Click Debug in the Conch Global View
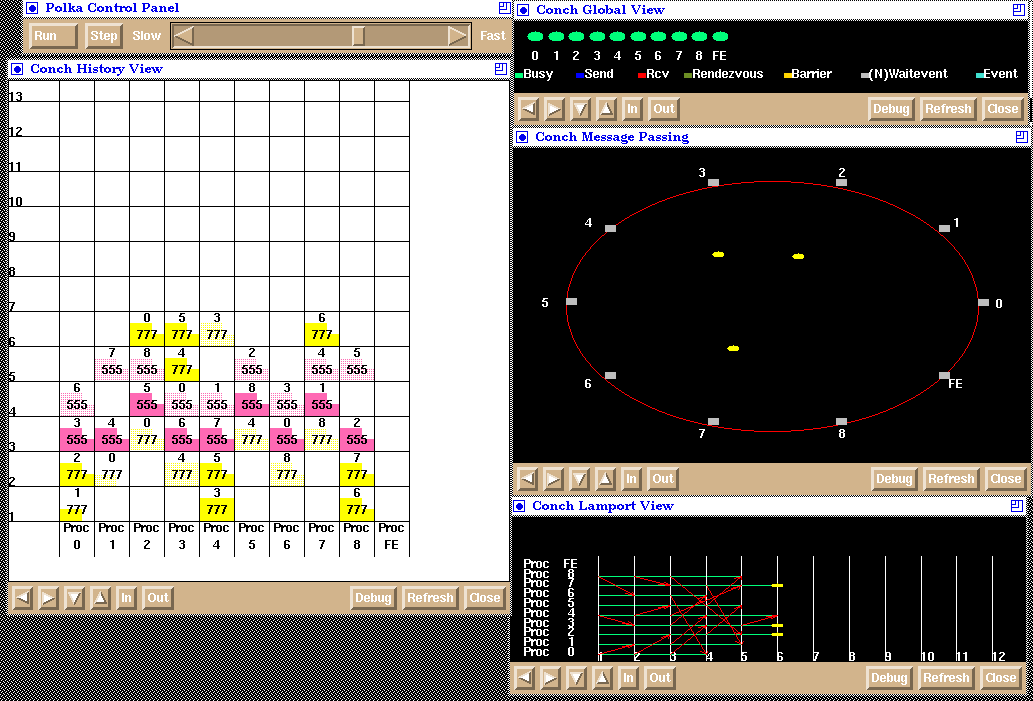Image resolution: width=1033 pixels, height=701 pixels. tap(890, 109)
